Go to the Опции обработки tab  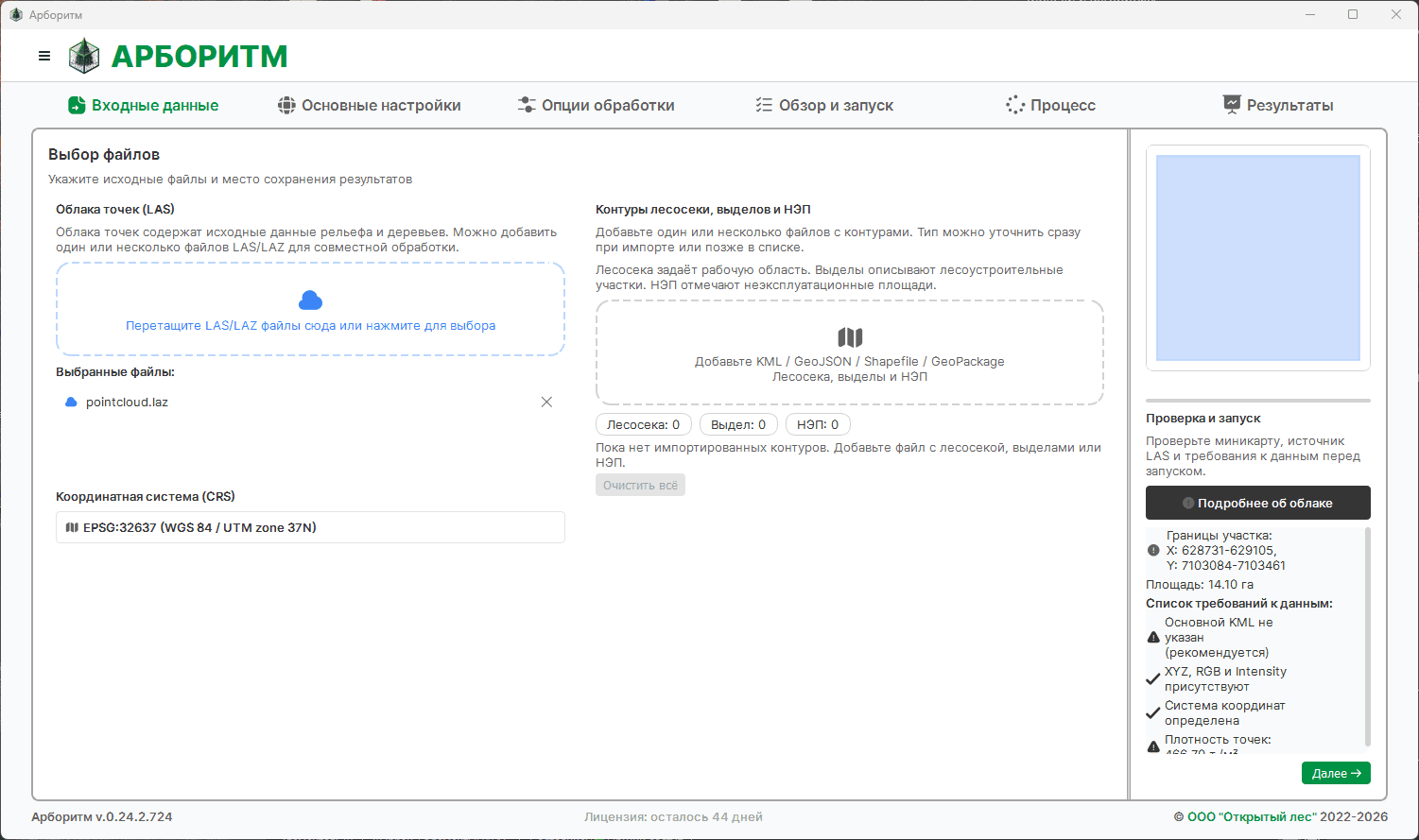pos(597,106)
